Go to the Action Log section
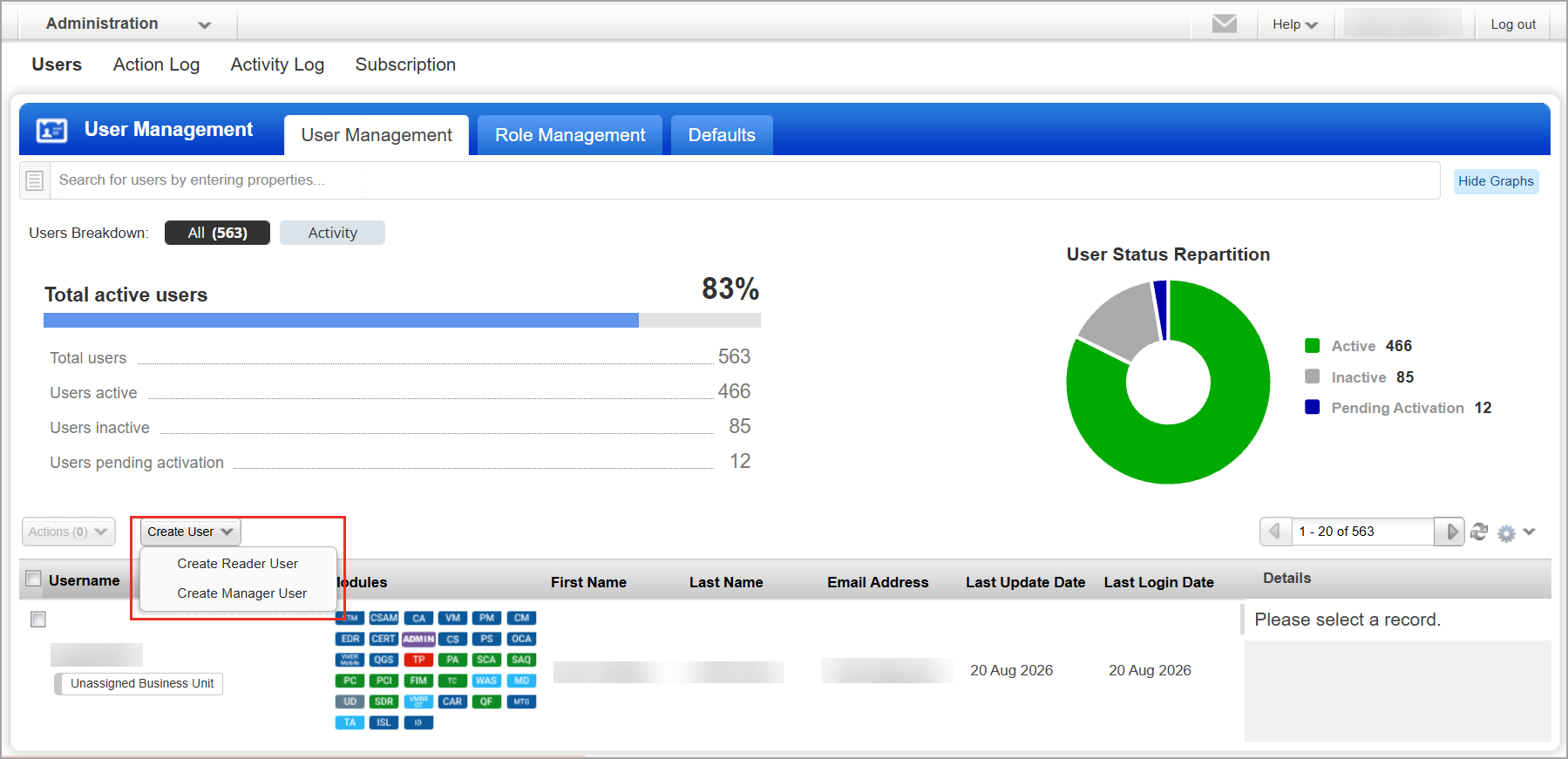The height and width of the screenshot is (759, 1568). click(156, 64)
